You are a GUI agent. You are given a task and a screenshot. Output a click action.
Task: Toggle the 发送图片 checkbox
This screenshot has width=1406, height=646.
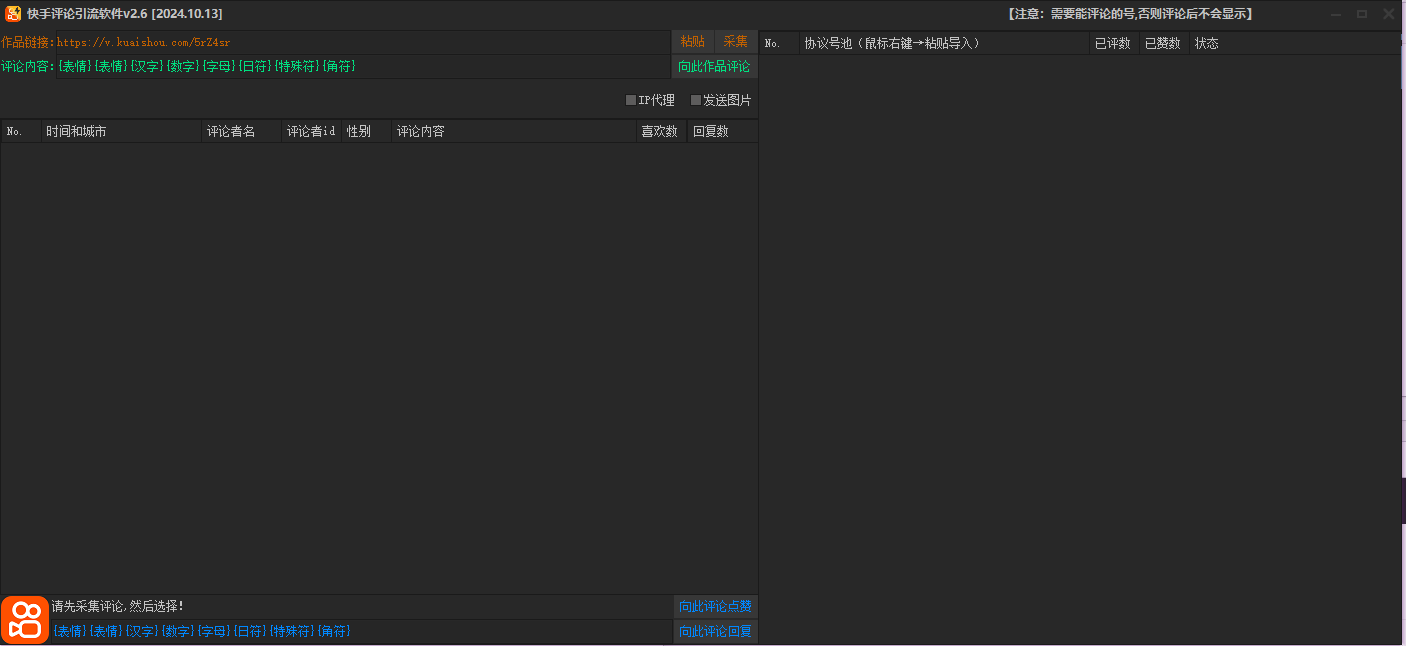pos(696,100)
